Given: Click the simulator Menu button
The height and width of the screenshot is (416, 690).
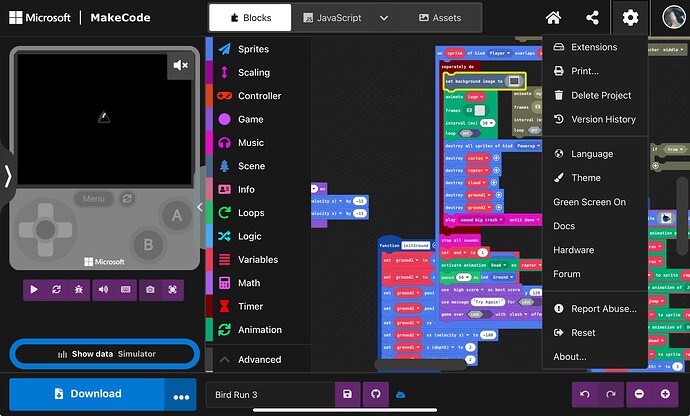Looking at the screenshot, I should [93, 199].
